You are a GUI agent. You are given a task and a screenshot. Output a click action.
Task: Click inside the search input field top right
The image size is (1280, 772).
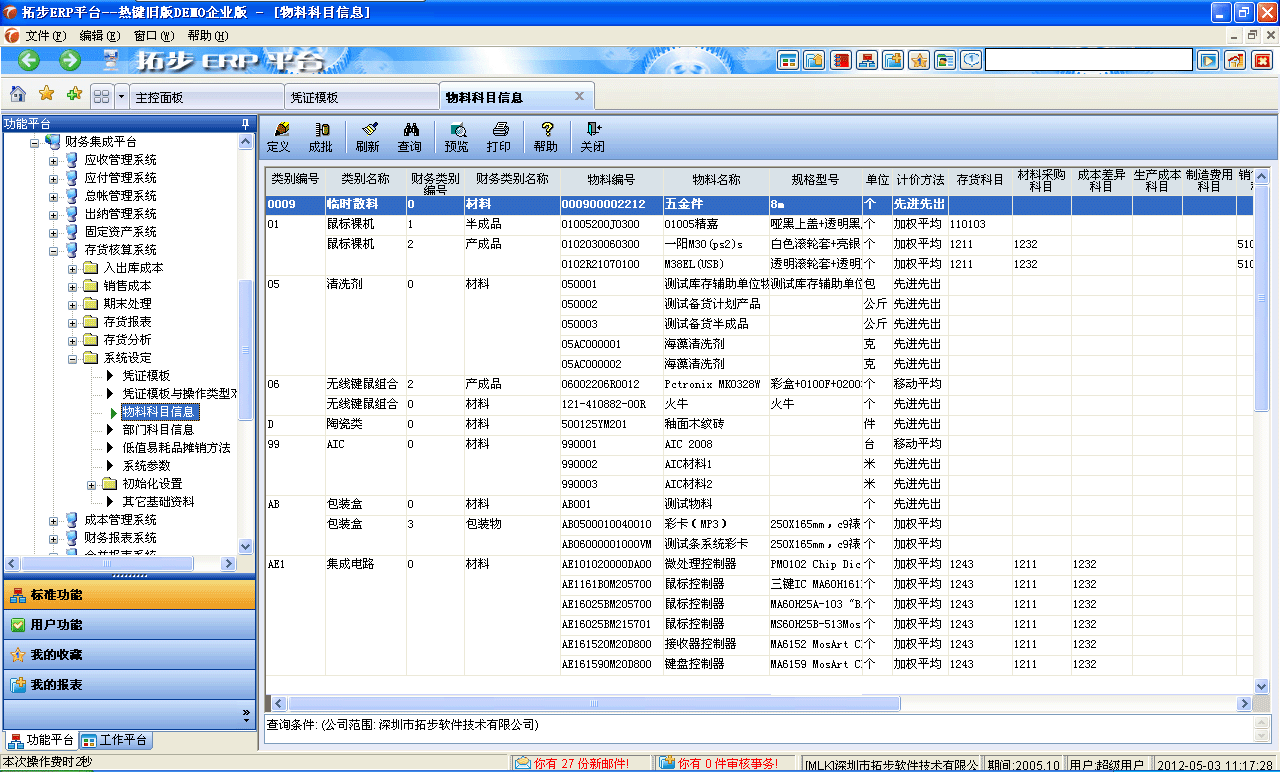pyautogui.click(x=1090, y=59)
